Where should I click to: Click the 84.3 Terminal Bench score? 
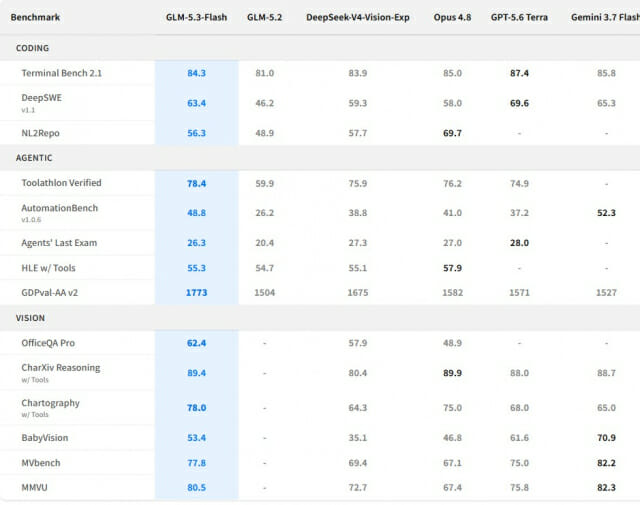point(196,73)
